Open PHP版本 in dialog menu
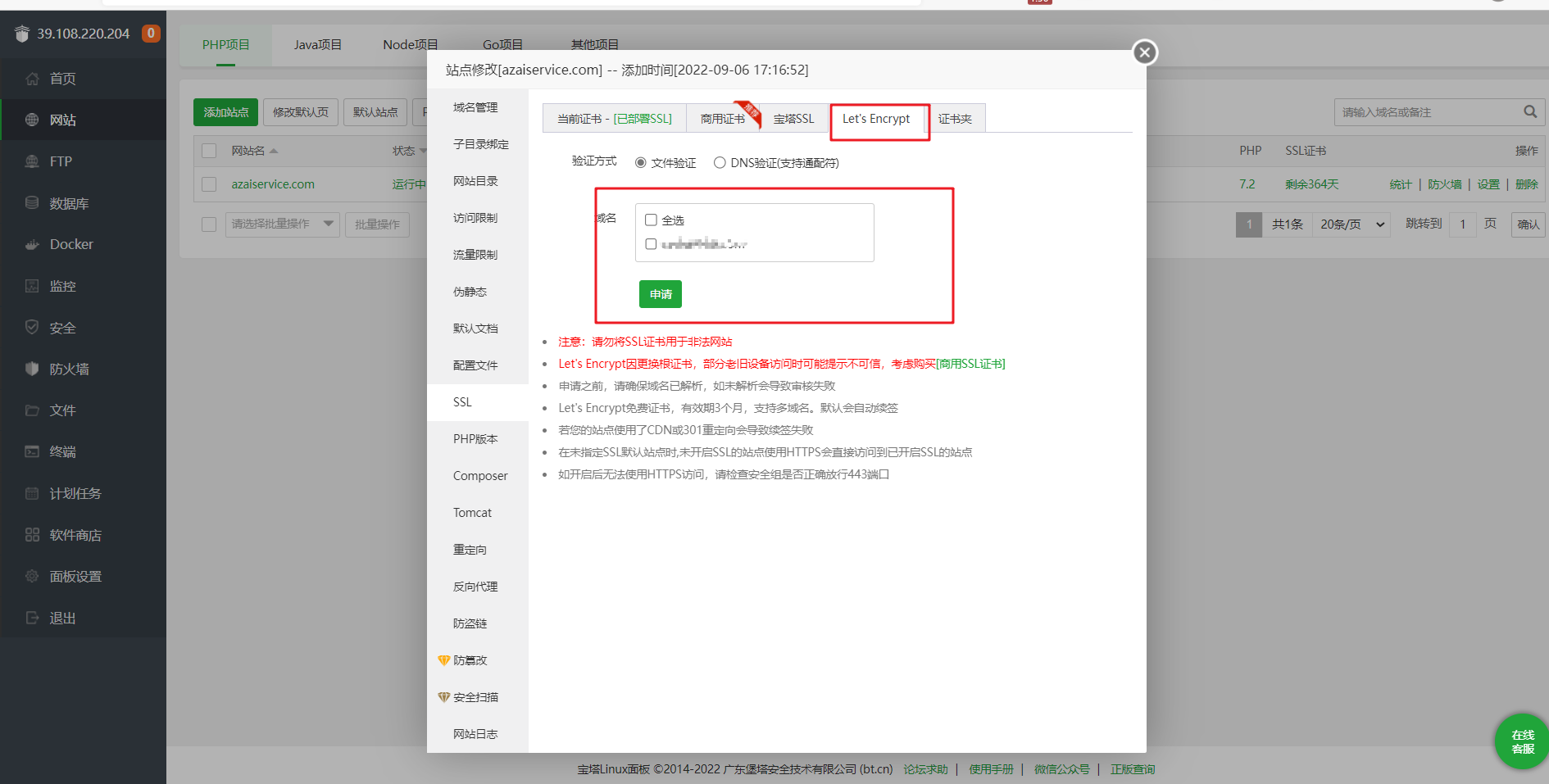 (477, 439)
